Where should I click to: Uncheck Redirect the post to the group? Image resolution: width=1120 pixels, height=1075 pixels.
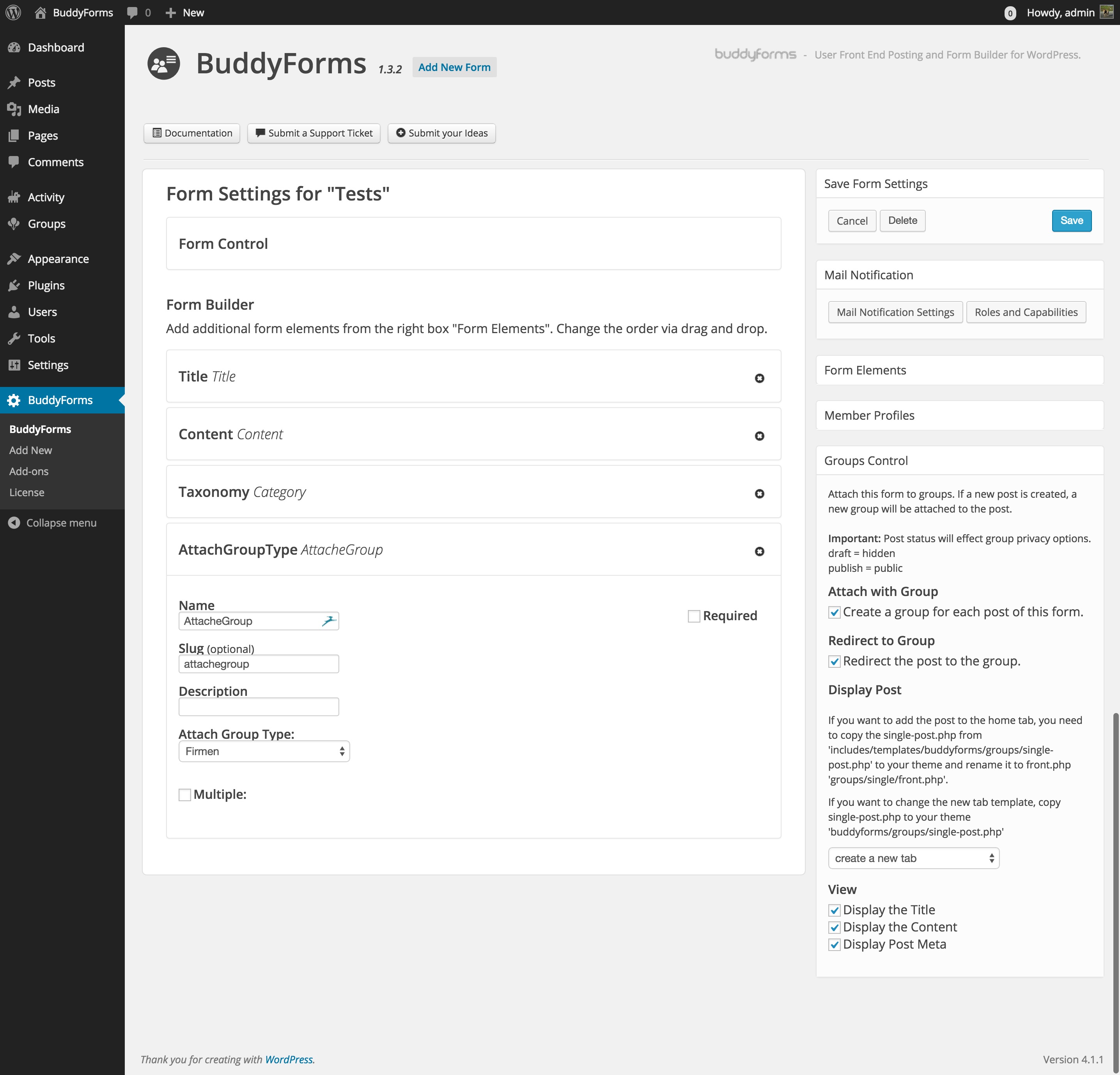click(834, 661)
